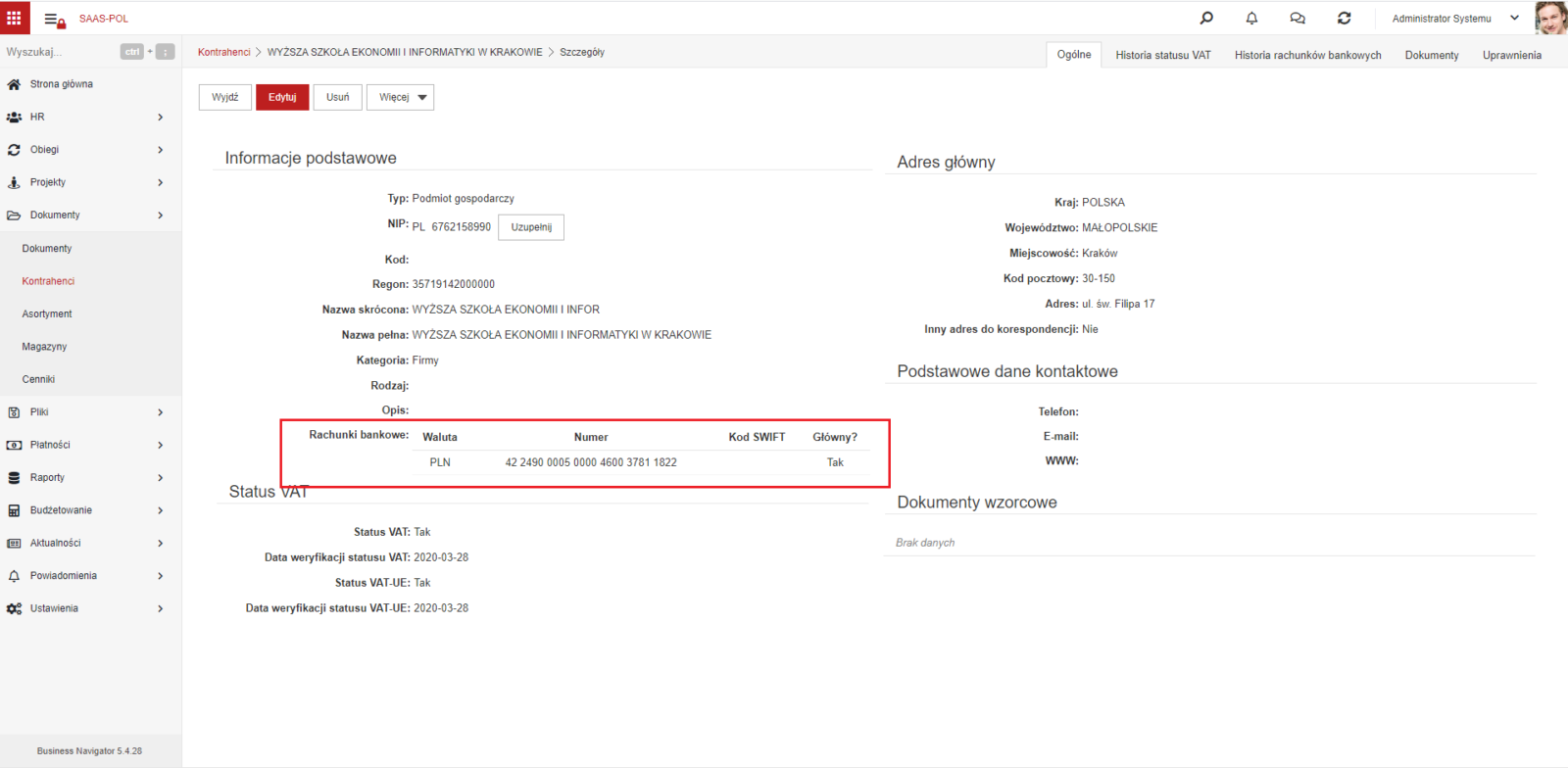Go to Strona główna home icon
Viewport: 1568px width, 768px height.
click(14, 84)
